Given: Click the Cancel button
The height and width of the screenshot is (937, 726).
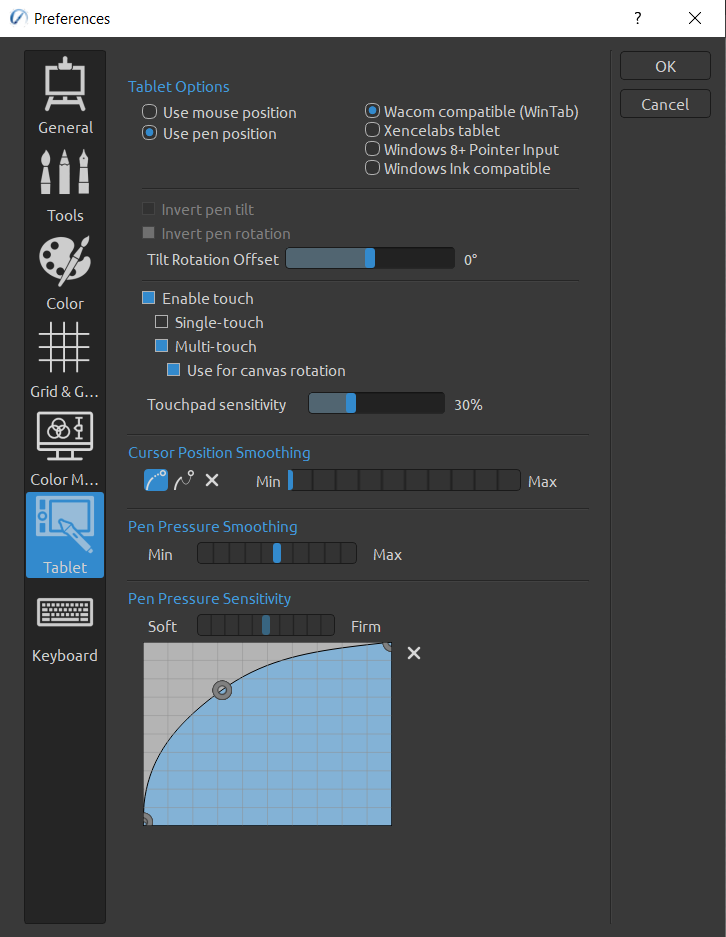Looking at the screenshot, I should coord(665,104).
